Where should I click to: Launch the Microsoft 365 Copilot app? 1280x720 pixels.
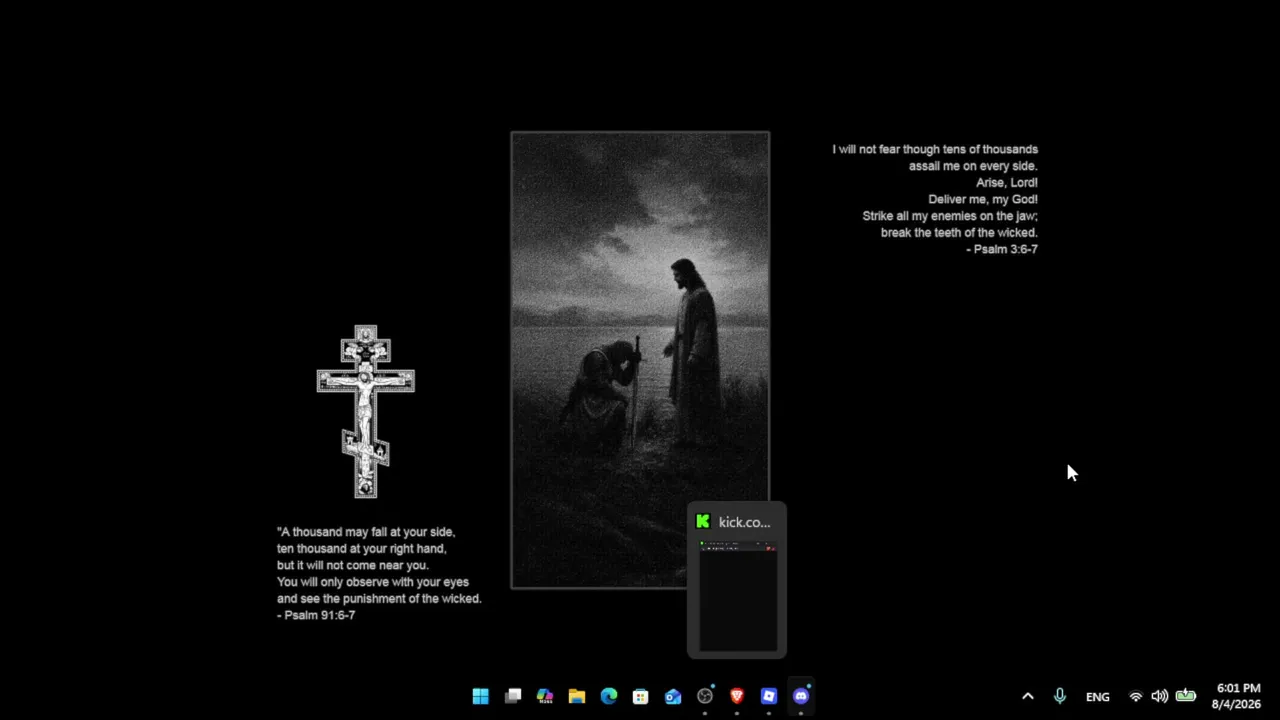click(x=545, y=696)
